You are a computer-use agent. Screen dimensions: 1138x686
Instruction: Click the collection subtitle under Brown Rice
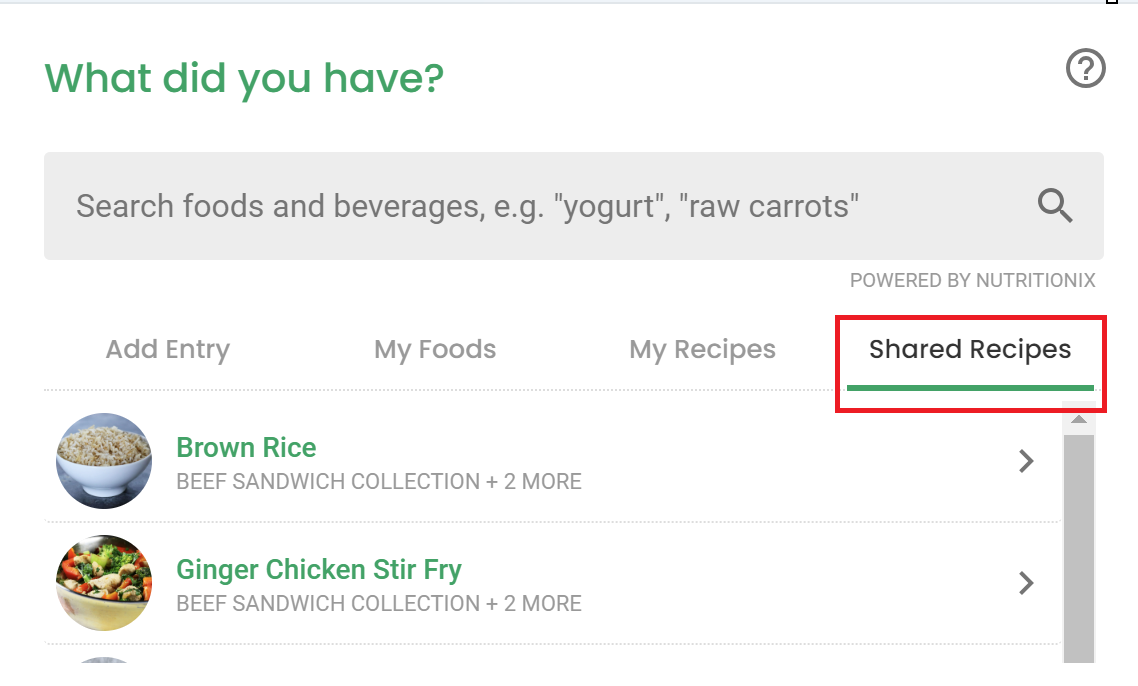coord(379,481)
